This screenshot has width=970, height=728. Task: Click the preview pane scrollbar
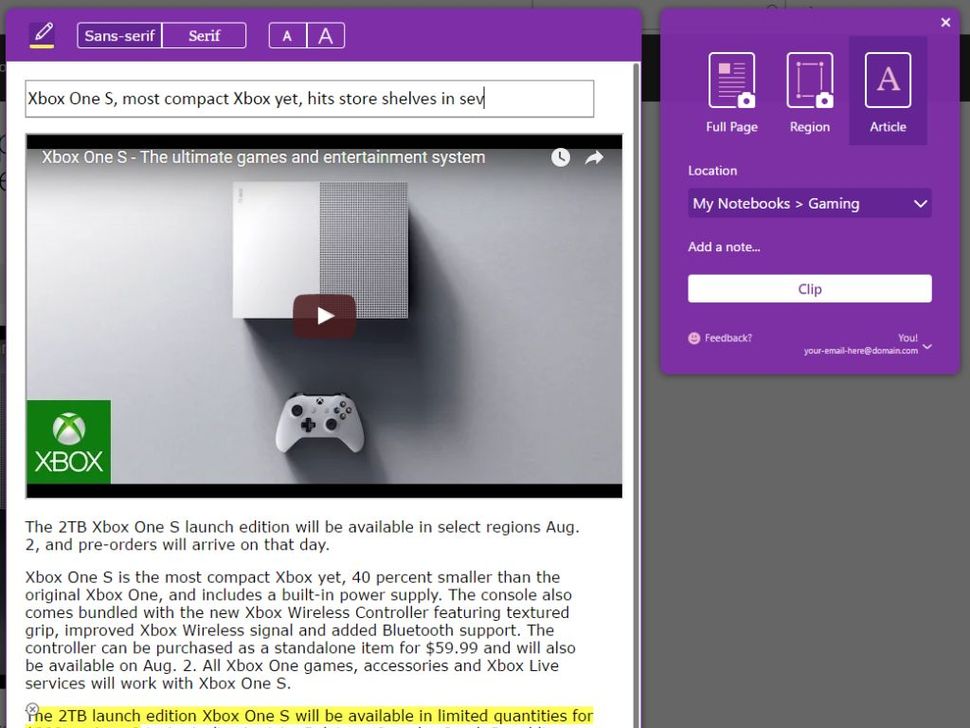(x=637, y=300)
